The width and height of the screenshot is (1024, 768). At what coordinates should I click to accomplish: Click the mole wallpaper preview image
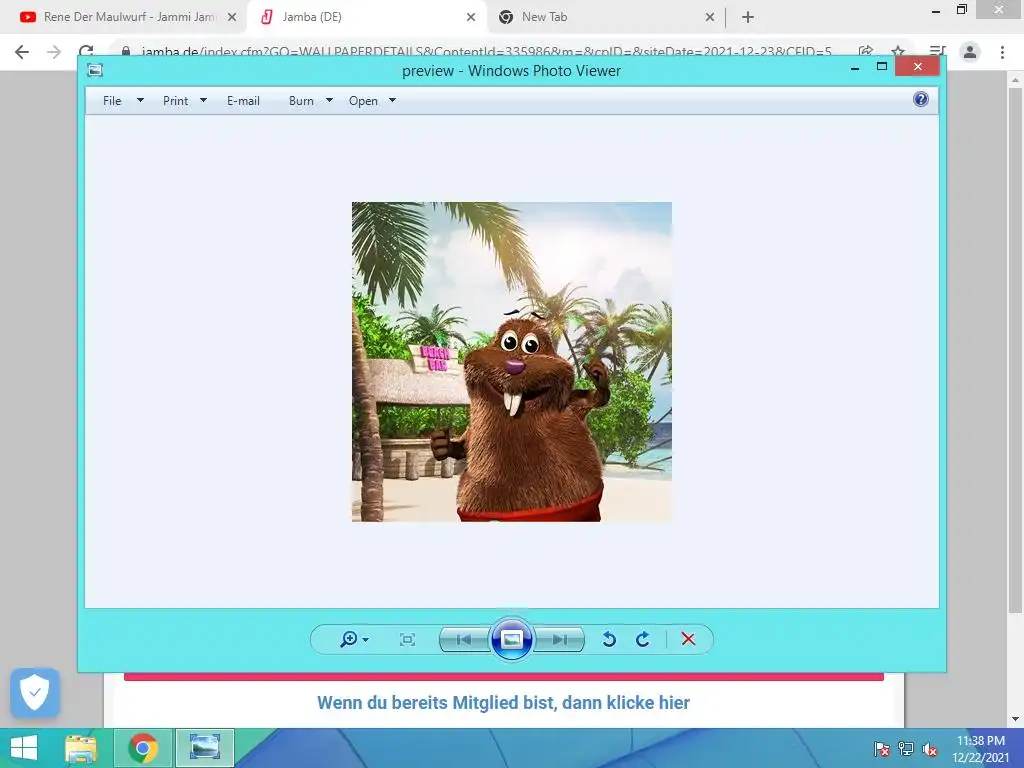(x=512, y=362)
